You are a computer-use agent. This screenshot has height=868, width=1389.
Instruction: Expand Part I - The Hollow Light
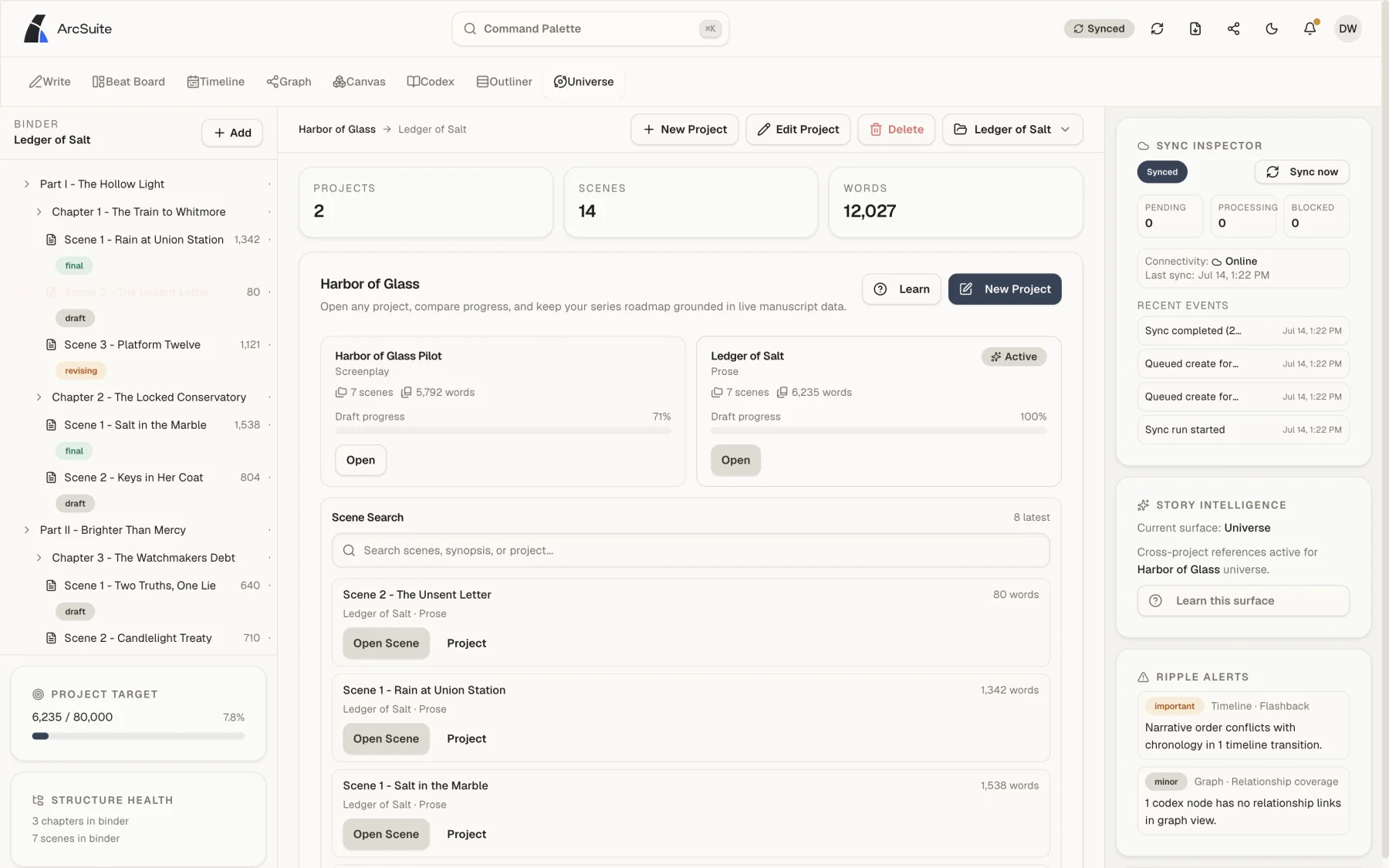click(x=26, y=184)
